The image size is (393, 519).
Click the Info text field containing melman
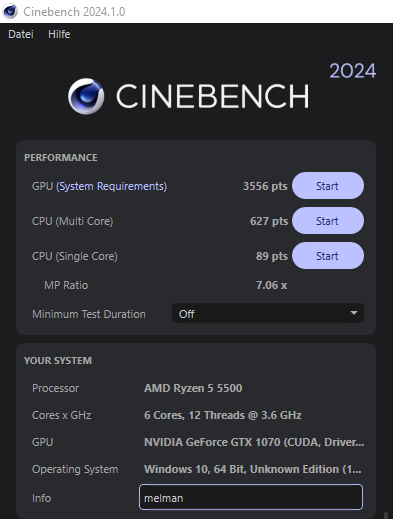coord(251,497)
